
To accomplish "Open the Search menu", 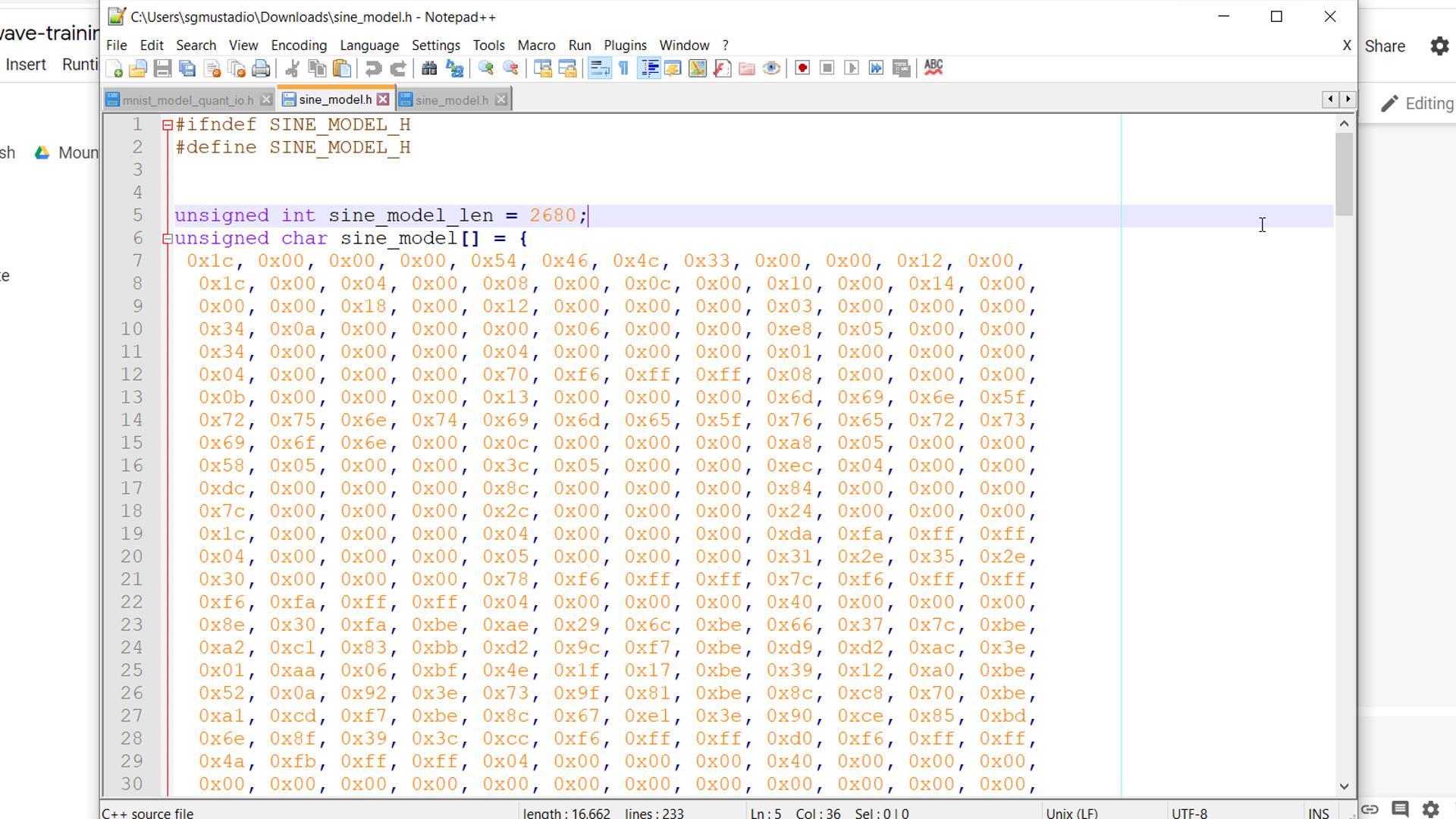I will 196,45.
